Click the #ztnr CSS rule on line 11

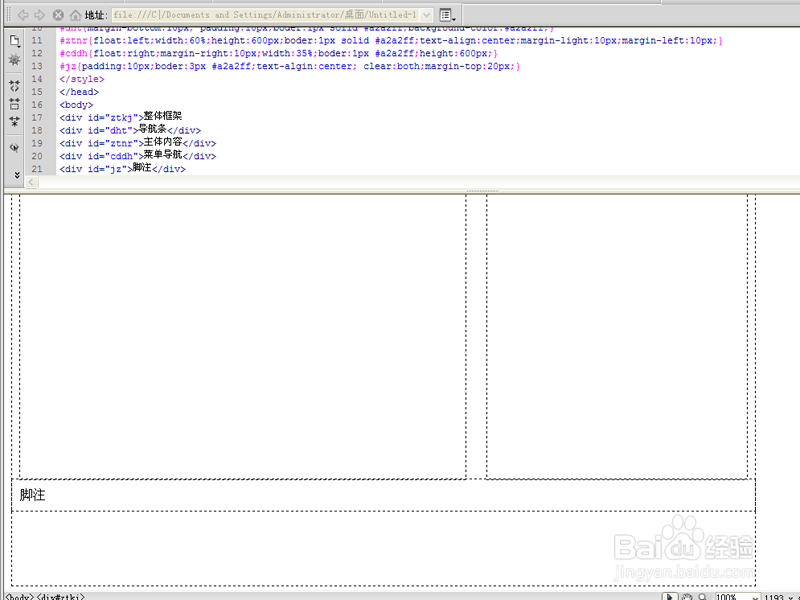coord(391,40)
